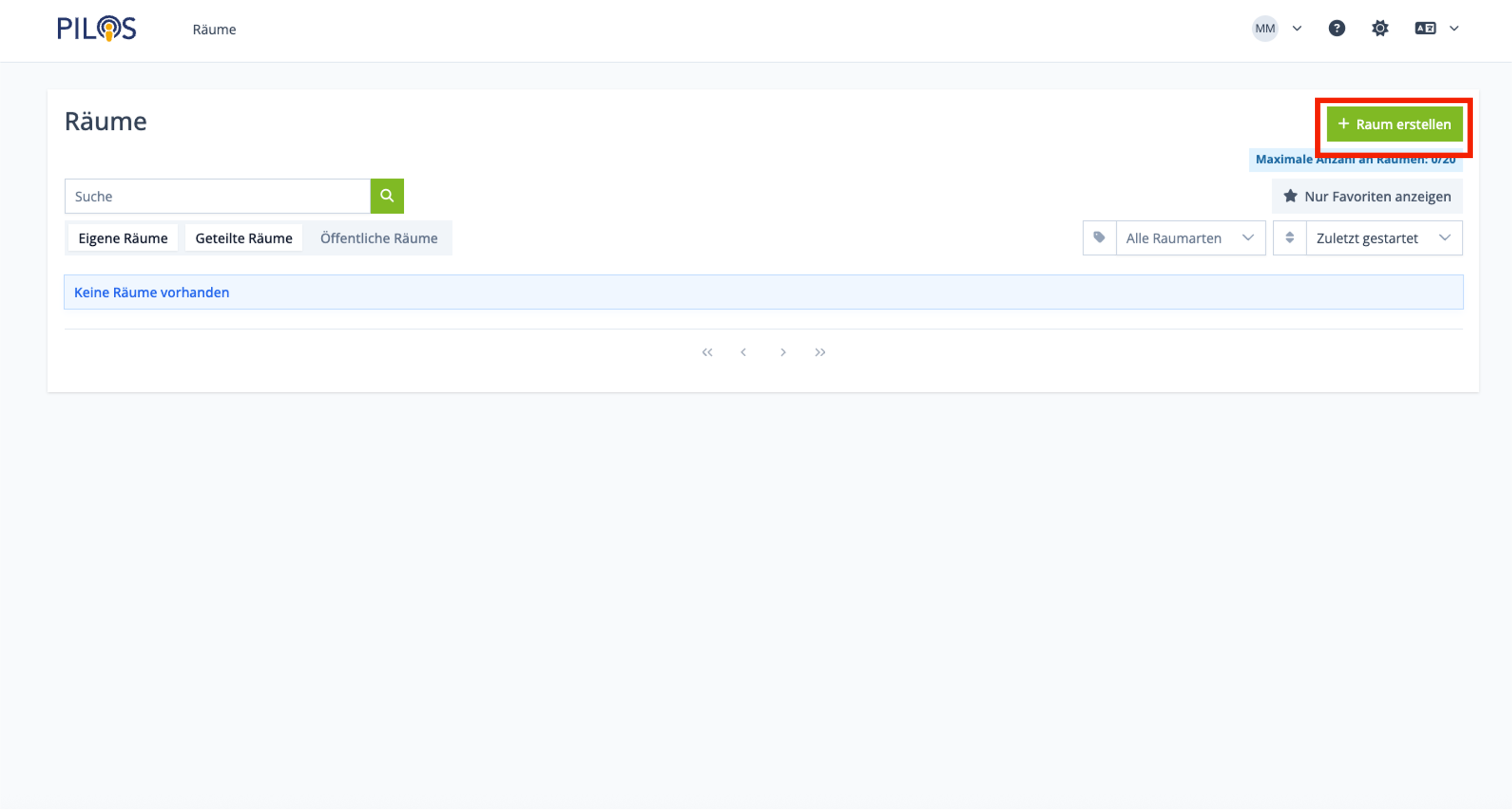Open the language selector icon
The width and height of the screenshot is (1512, 810).
pyautogui.click(x=1425, y=28)
